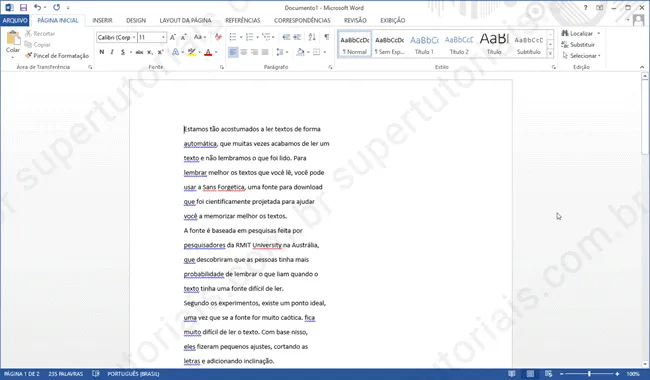650x380 pixels.
Task: Click the Copiar copy button
Action: pos(38,44)
